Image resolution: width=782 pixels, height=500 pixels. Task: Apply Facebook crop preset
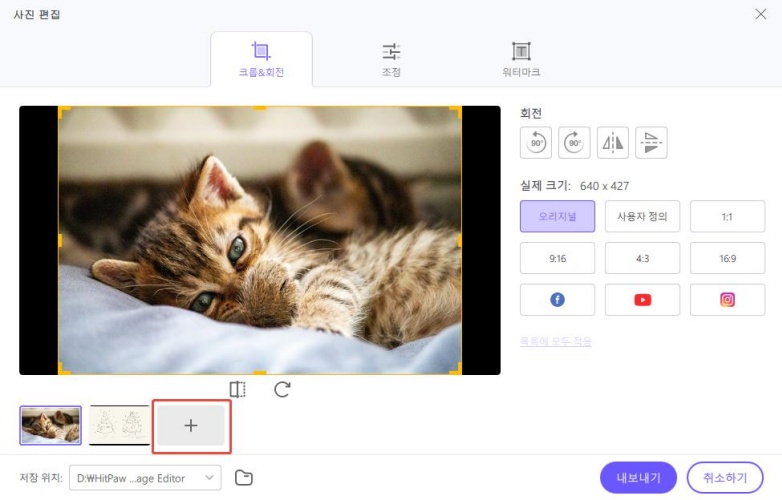pos(558,300)
